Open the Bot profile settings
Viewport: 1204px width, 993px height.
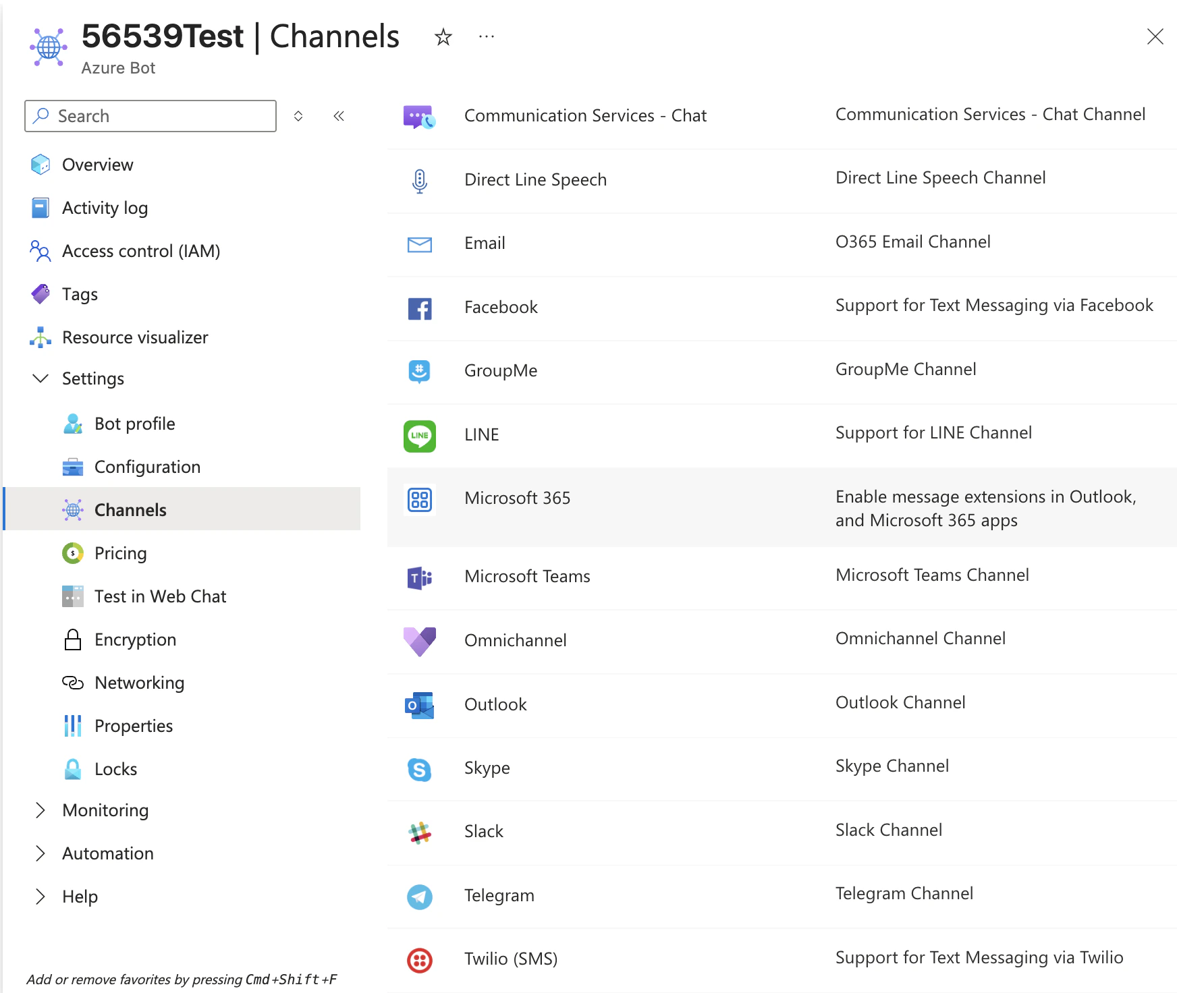point(134,424)
